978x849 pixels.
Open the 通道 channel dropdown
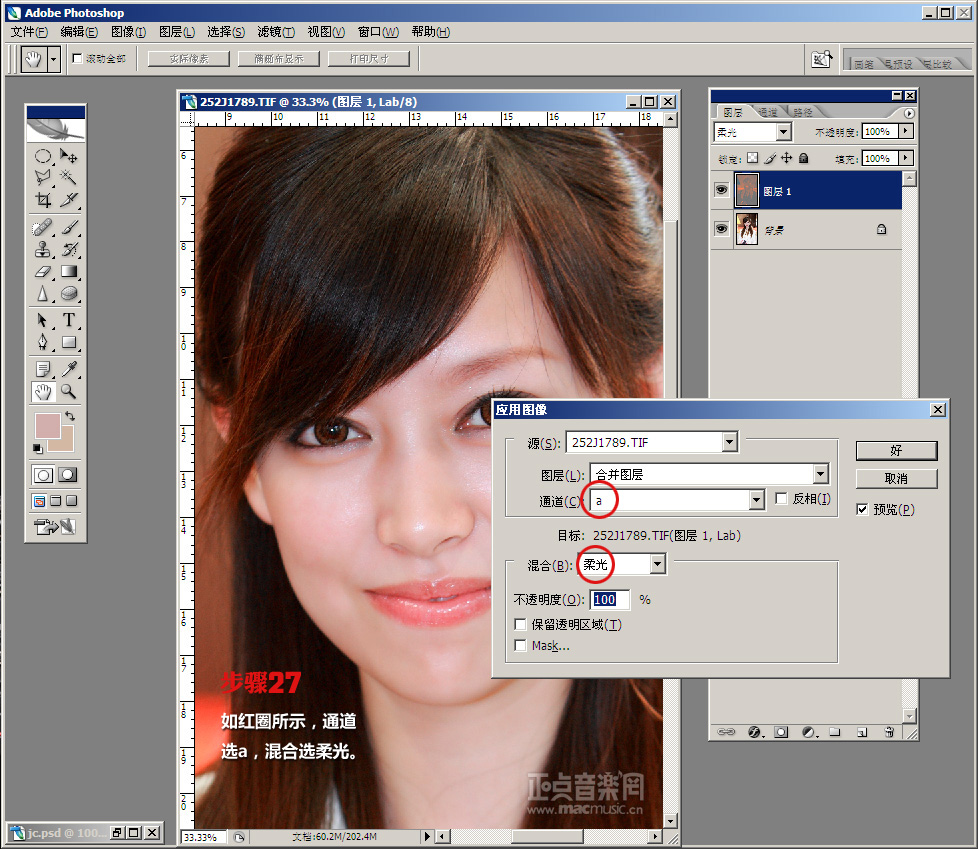[x=757, y=500]
